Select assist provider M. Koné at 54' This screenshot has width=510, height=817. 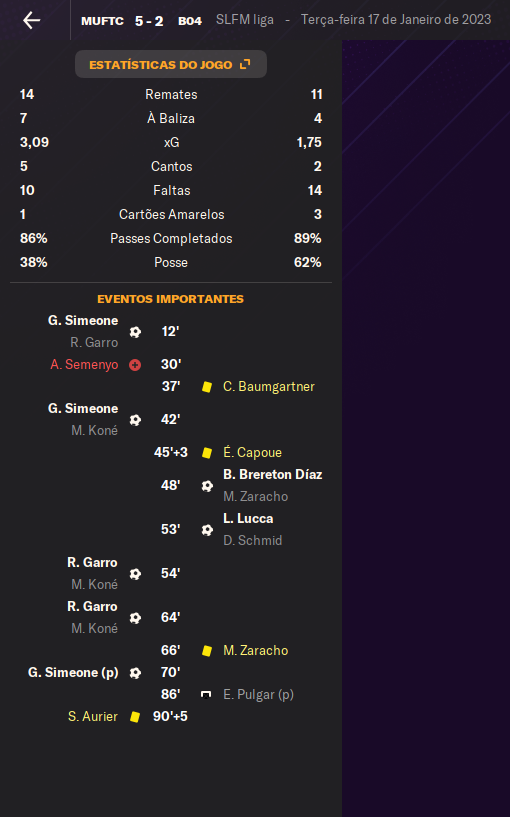click(94, 585)
